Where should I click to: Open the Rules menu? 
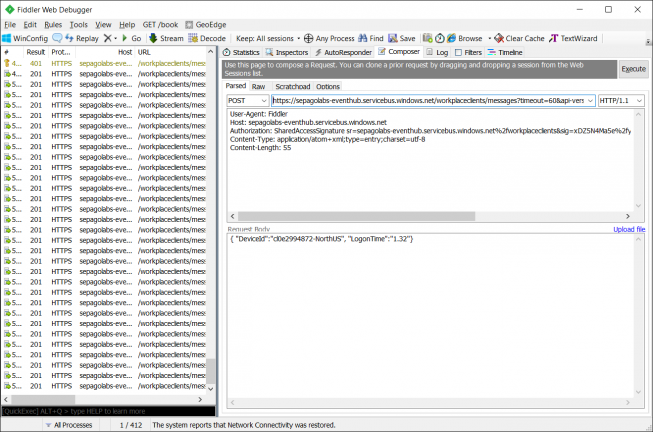point(53,24)
